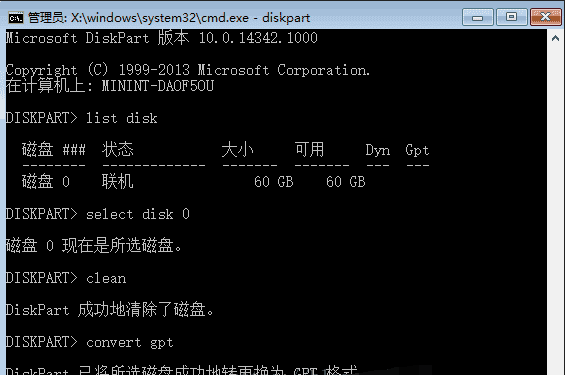The width and height of the screenshot is (565, 375).
Task: Maximize the diskpart command window
Action: pos(511,17)
